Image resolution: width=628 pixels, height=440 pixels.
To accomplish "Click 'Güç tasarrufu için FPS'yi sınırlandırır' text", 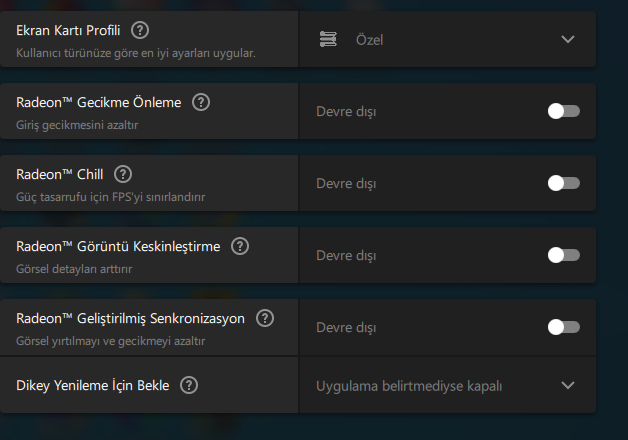I will click(x=111, y=197).
